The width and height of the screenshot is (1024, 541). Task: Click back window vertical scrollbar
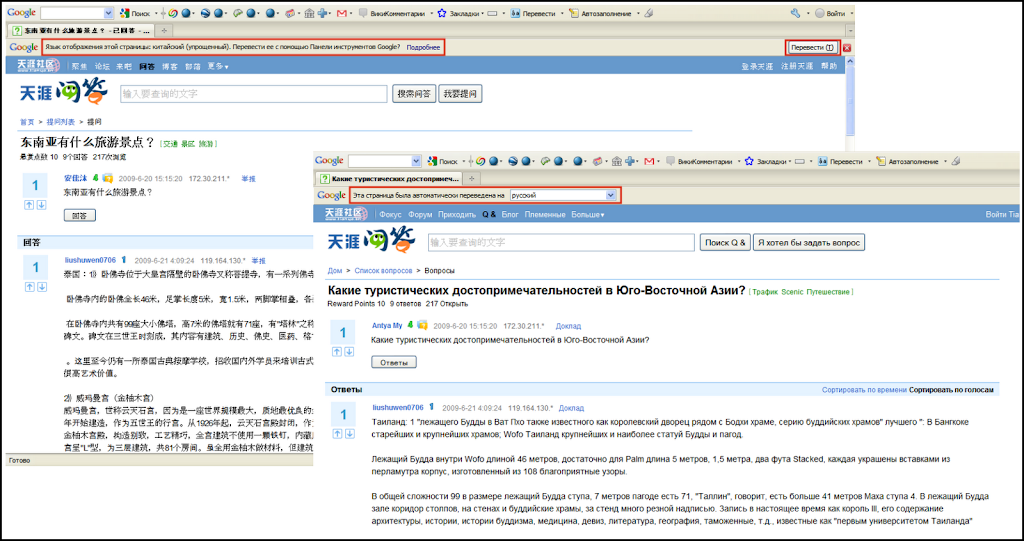(x=850, y=97)
